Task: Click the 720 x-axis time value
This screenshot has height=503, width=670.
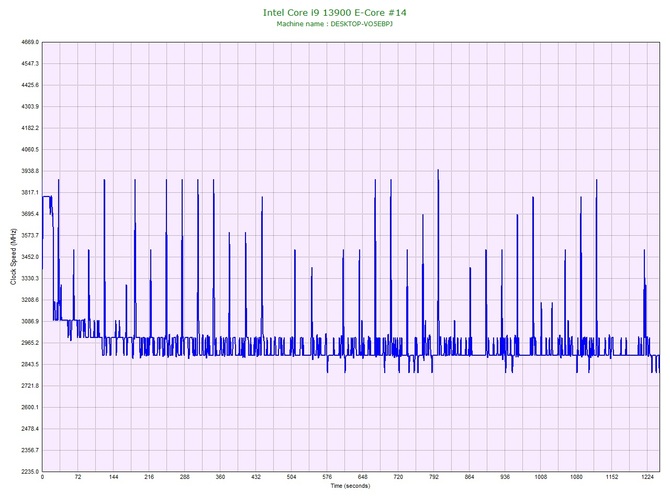Action: point(398,477)
